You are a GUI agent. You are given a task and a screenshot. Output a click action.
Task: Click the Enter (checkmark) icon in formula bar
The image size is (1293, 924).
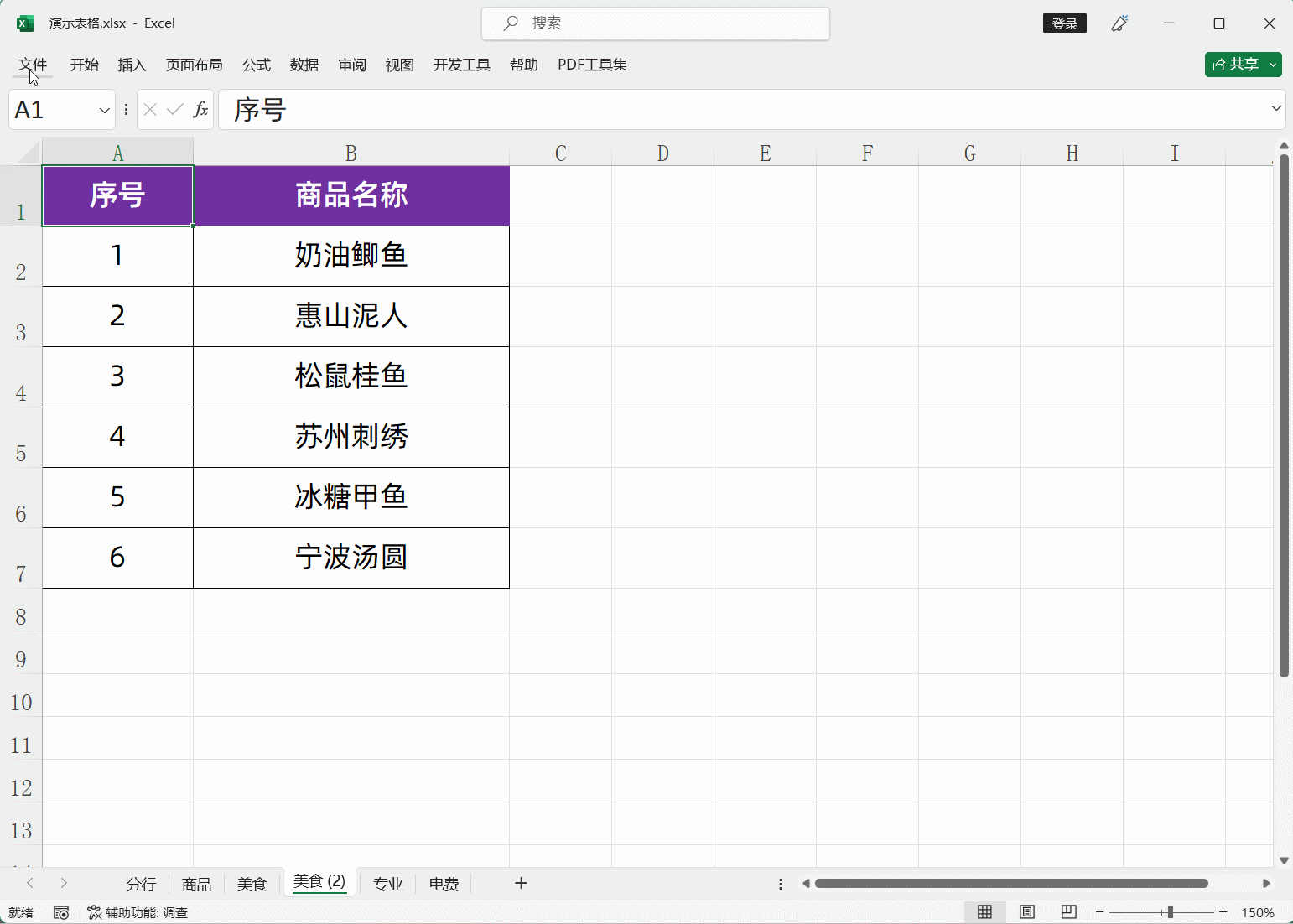click(x=174, y=109)
